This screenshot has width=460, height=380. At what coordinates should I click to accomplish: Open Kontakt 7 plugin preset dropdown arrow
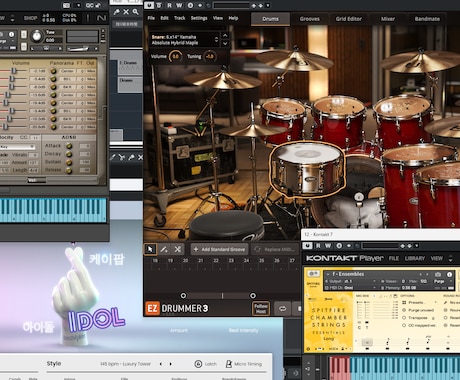point(417,246)
